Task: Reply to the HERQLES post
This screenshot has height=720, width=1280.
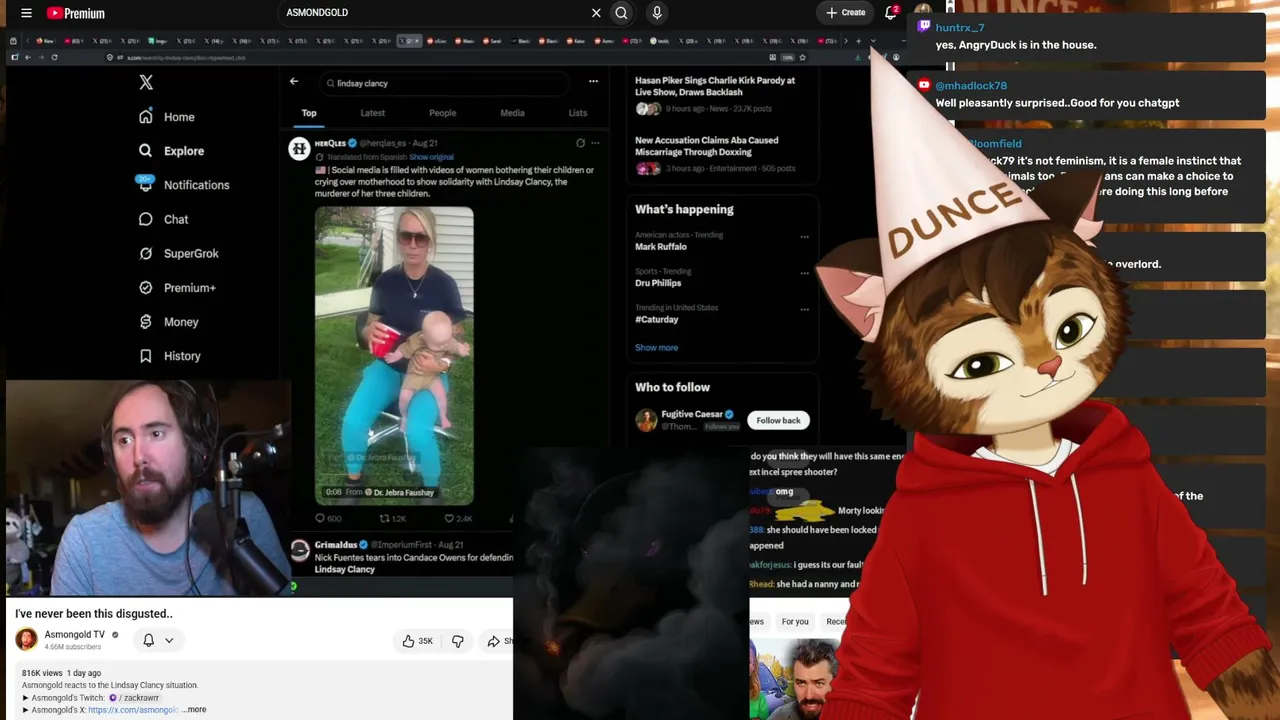Action: (328, 518)
